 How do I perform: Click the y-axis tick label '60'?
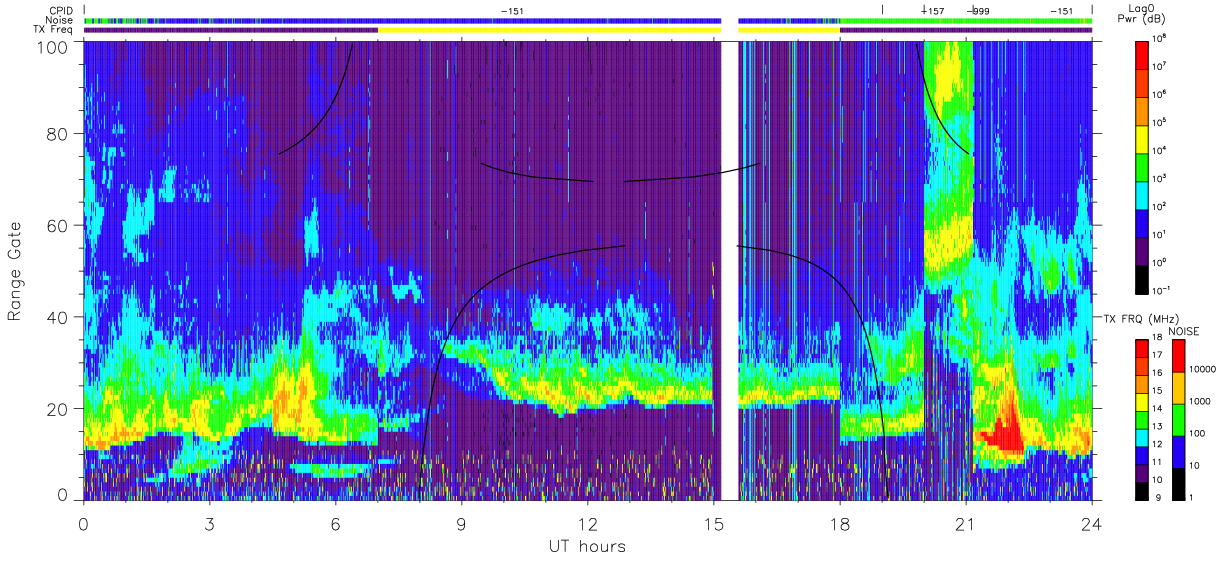pyautogui.click(x=58, y=226)
